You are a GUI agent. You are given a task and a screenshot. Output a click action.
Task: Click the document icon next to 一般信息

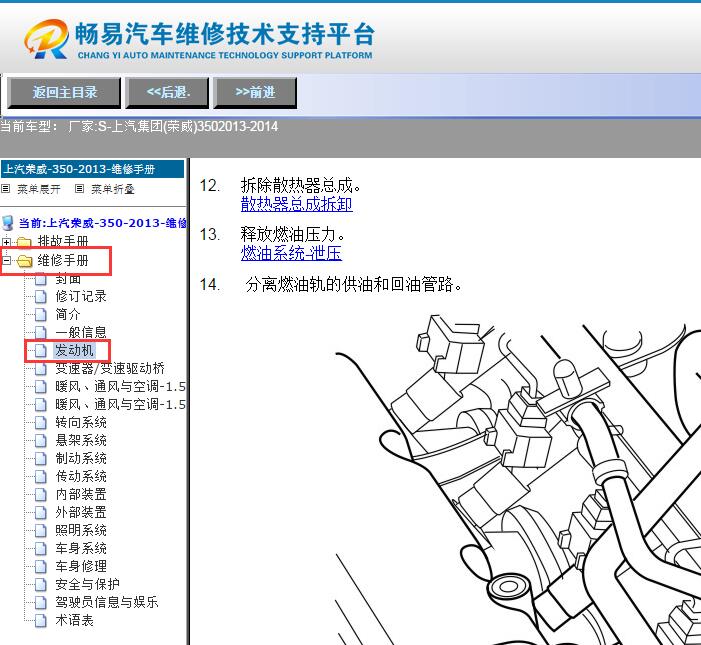click(x=41, y=333)
